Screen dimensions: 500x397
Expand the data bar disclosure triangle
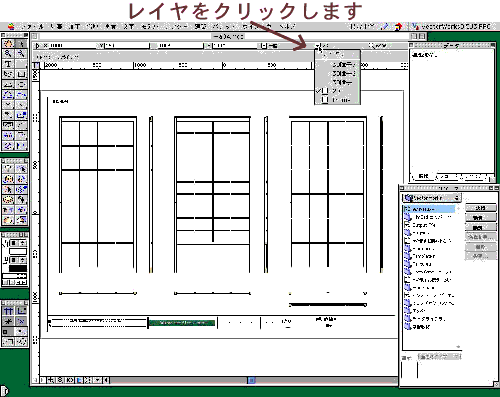point(37,46)
